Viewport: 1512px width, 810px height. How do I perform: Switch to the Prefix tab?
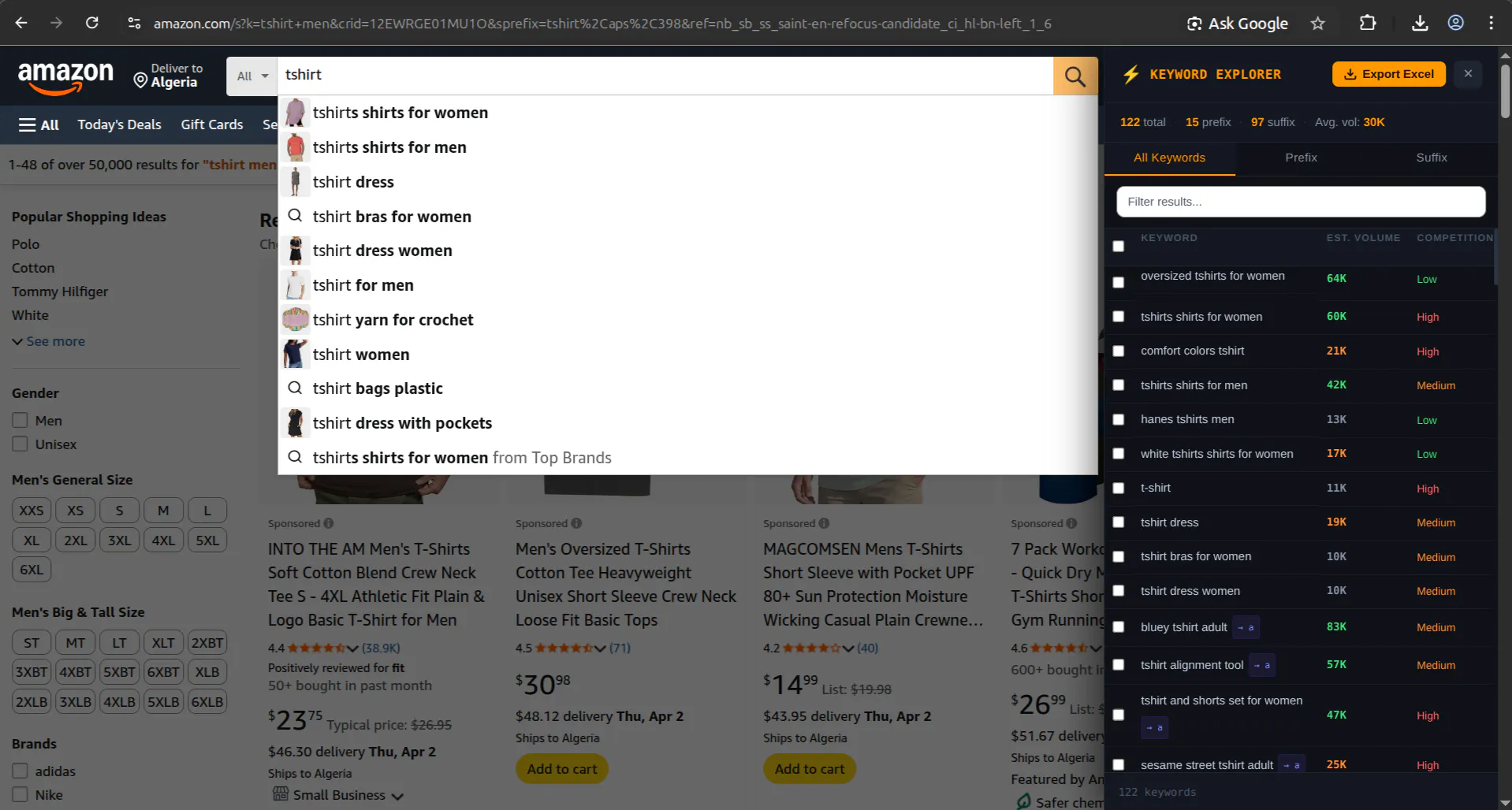pos(1301,158)
